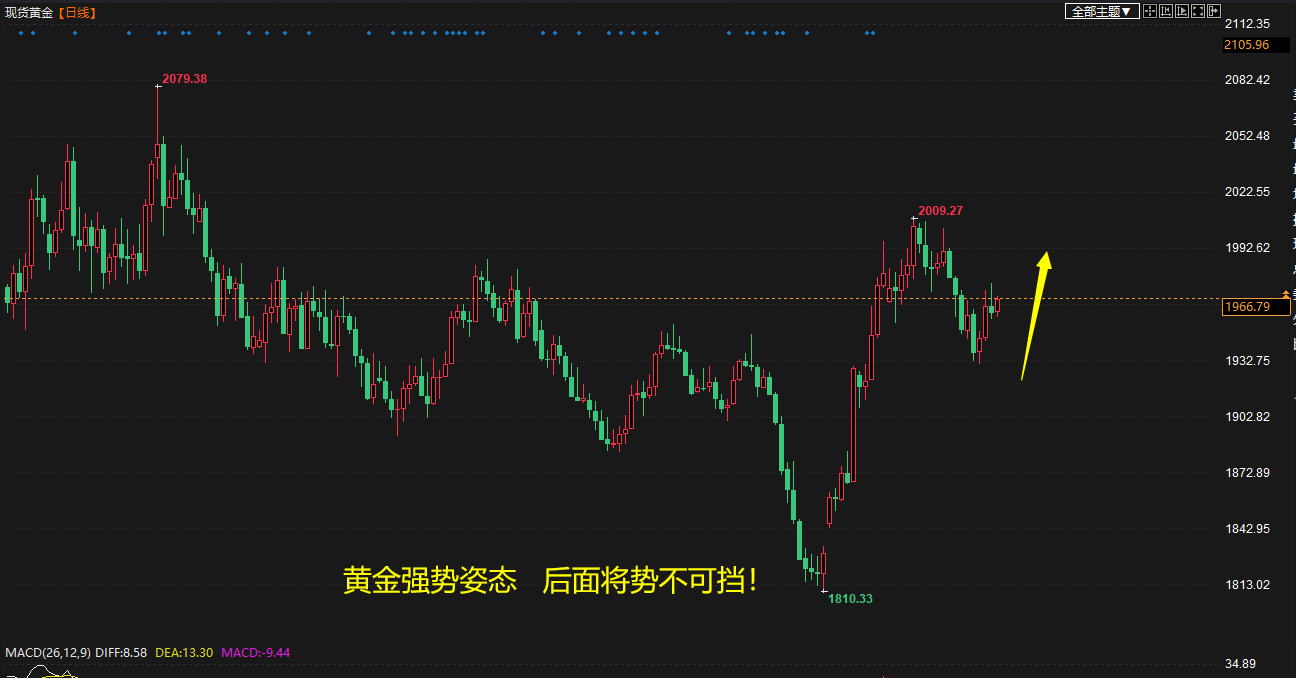Open MACD(26,12,9) indicator parameters

48,653
